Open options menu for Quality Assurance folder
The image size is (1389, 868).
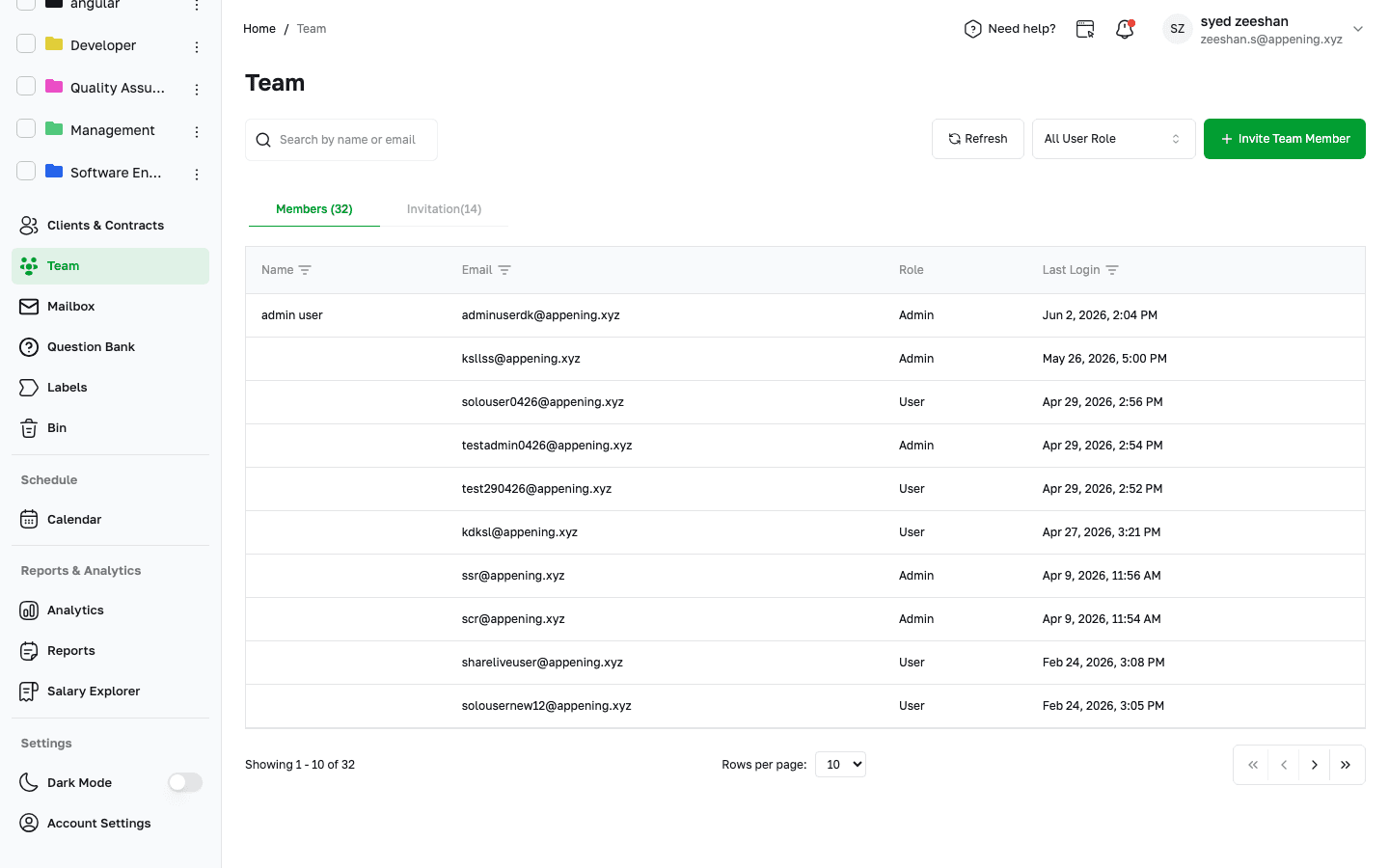197,90
